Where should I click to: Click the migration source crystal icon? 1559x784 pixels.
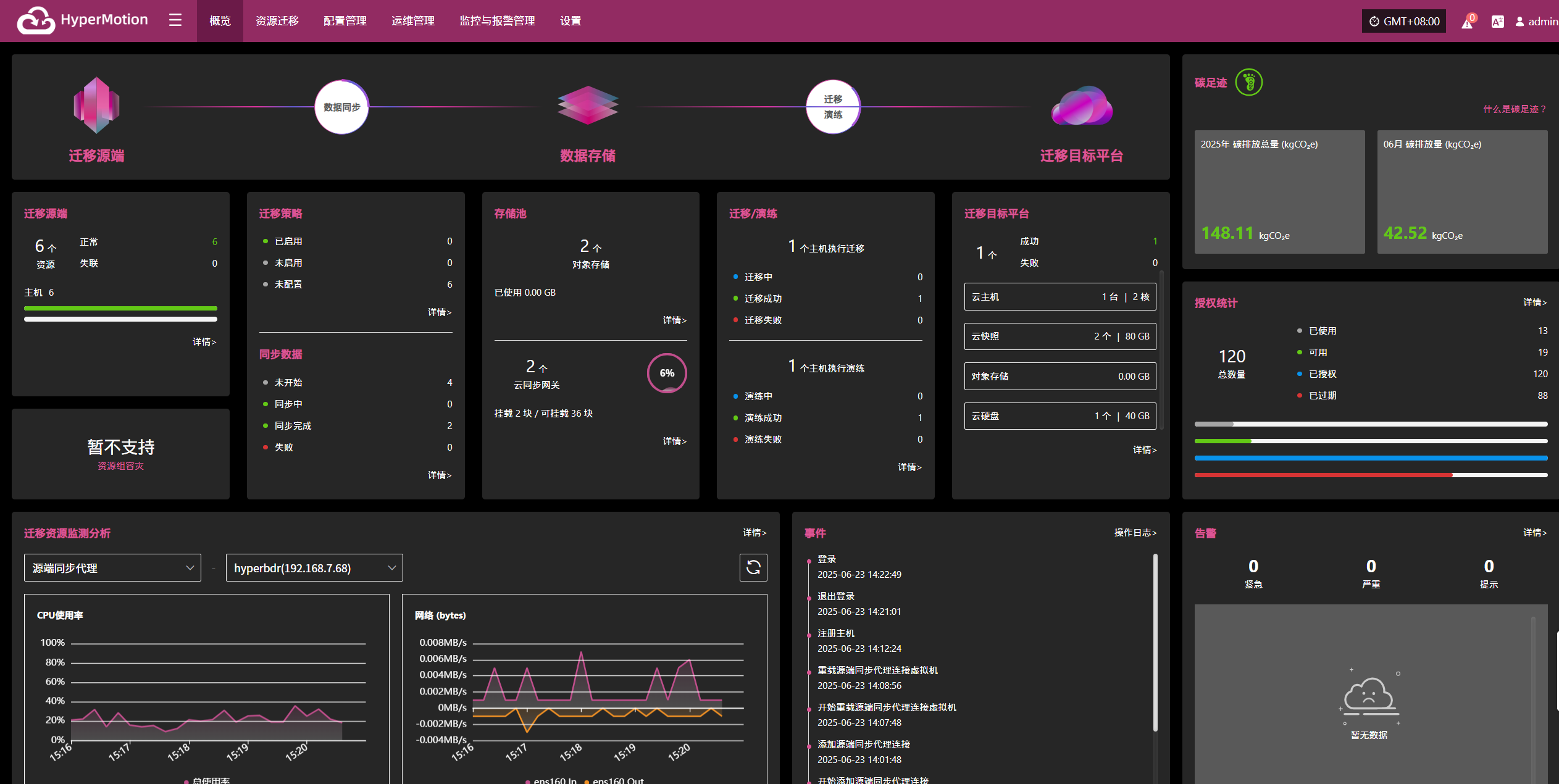pos(96,105)
